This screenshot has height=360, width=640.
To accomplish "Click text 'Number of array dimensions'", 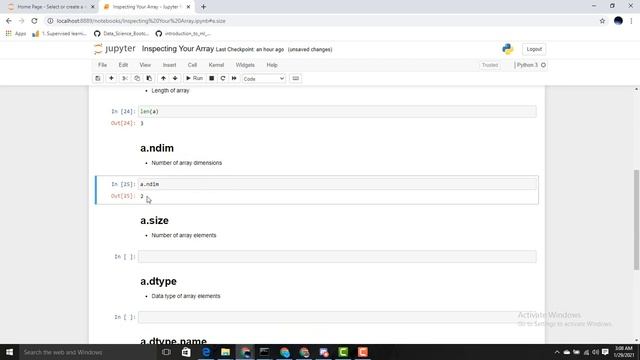I will tap(187, 163).
